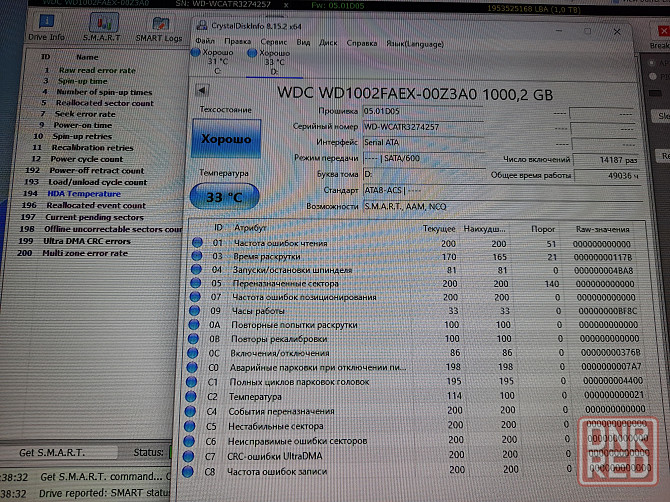Click the status circle for attribute 04

196,270
